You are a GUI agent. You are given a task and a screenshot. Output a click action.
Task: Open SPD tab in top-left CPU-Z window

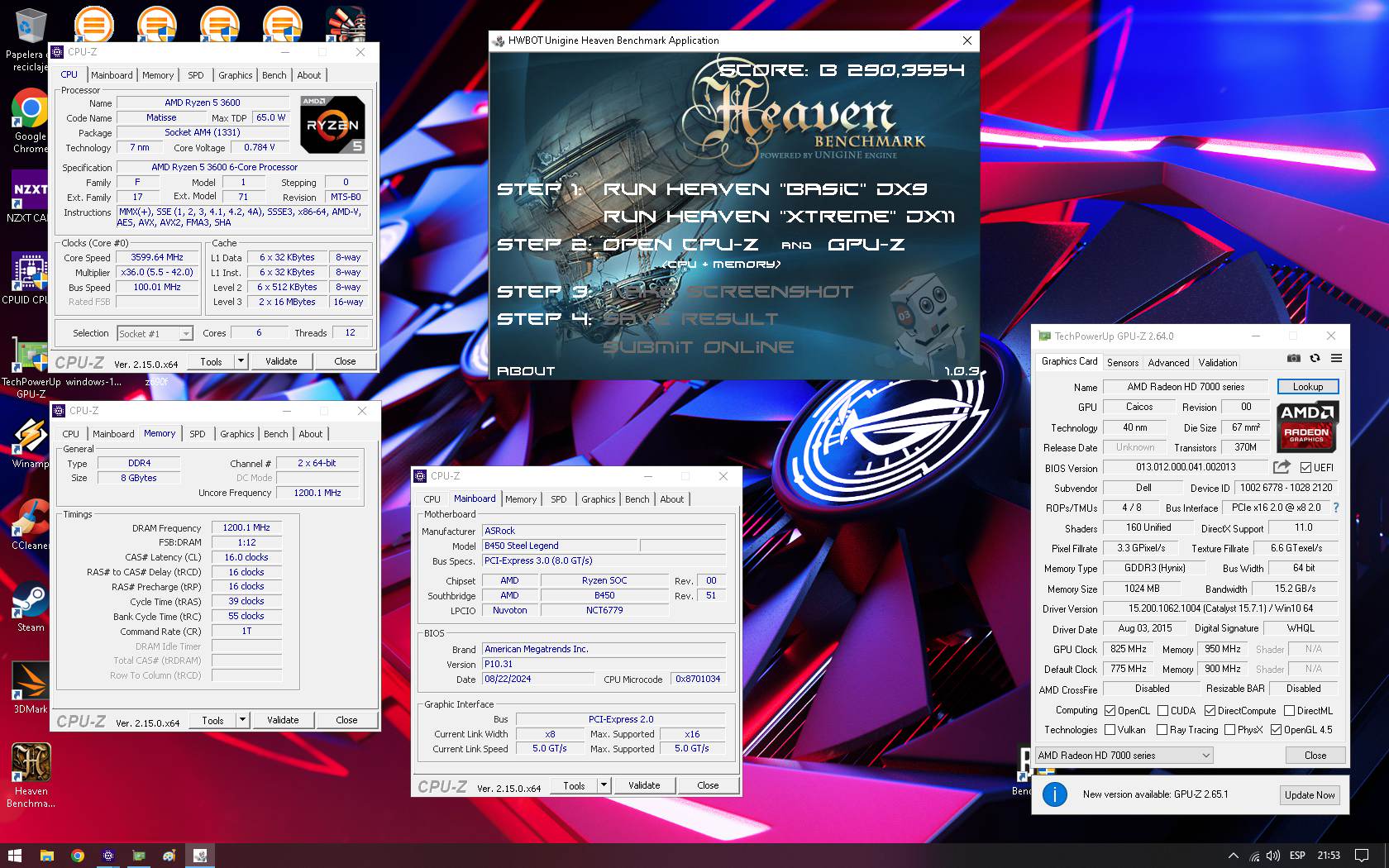coord(196,75)
